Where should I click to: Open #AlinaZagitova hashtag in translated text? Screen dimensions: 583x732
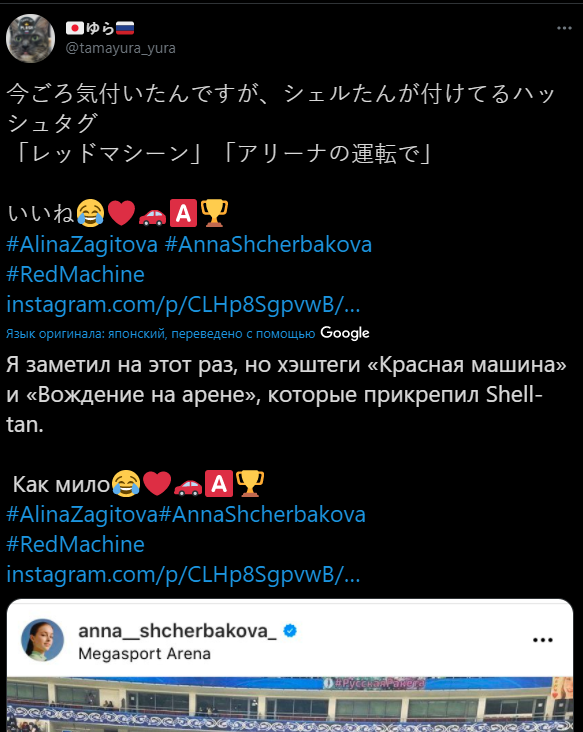tap(82, 514)
